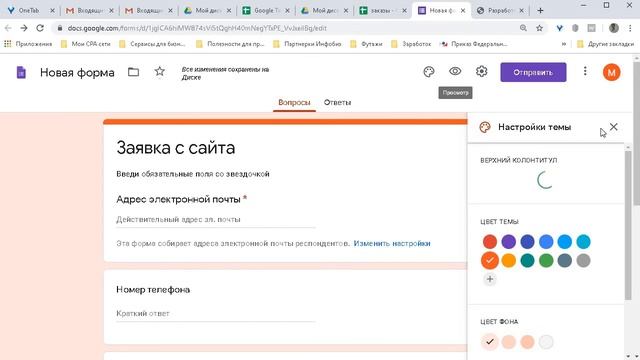640x360 pixels.
Task: Open the more options three-dot menu
Action: click(x=585, y=71)
